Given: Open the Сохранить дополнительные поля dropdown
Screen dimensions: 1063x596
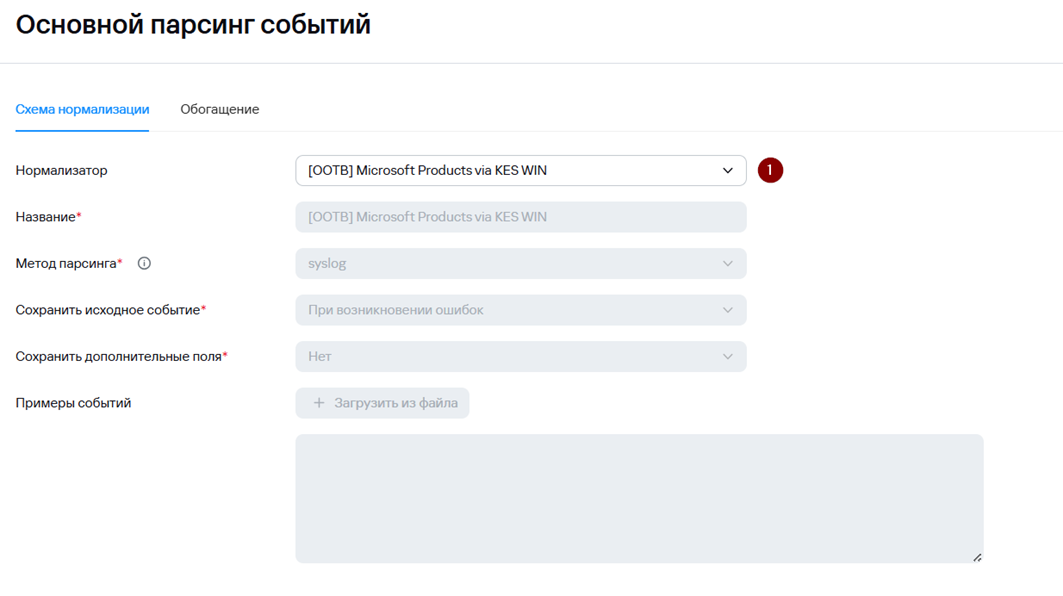Looking at the screenshot, I should tap(521, 357).
